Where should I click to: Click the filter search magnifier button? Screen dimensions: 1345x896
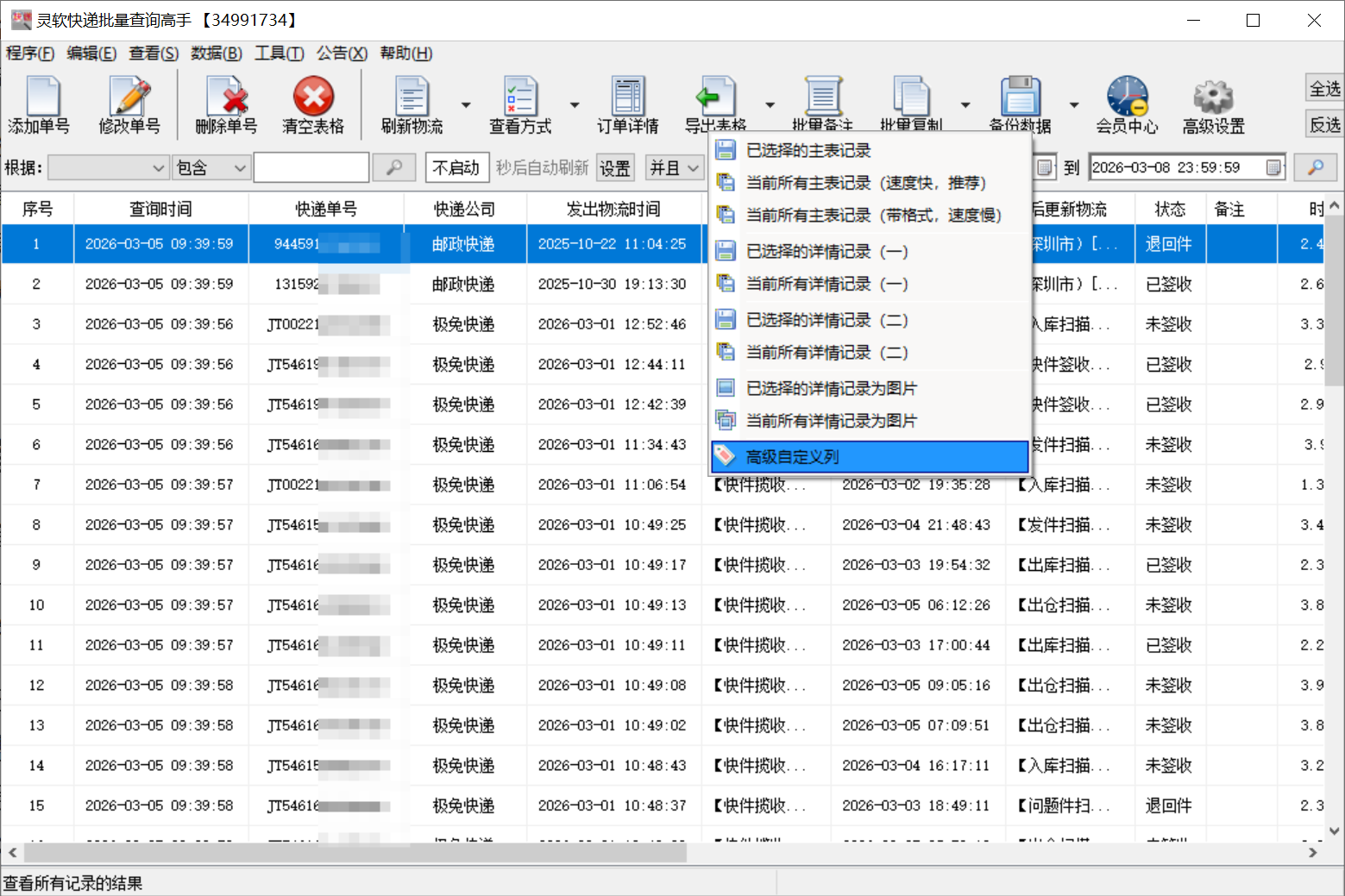pos(393,167)
